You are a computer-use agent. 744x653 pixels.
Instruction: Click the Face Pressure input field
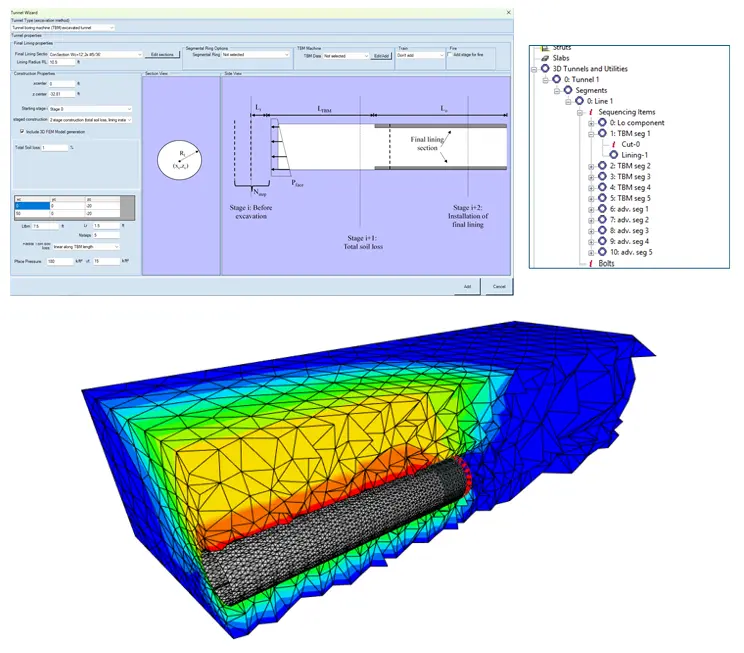pyautogui.click(x=60, y=261)
